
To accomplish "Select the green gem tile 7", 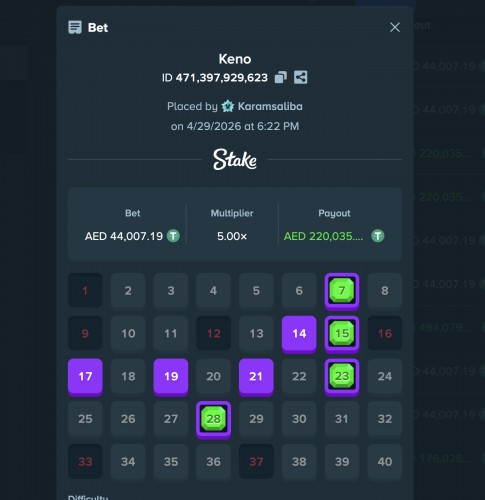I will (x=342, y=291).
